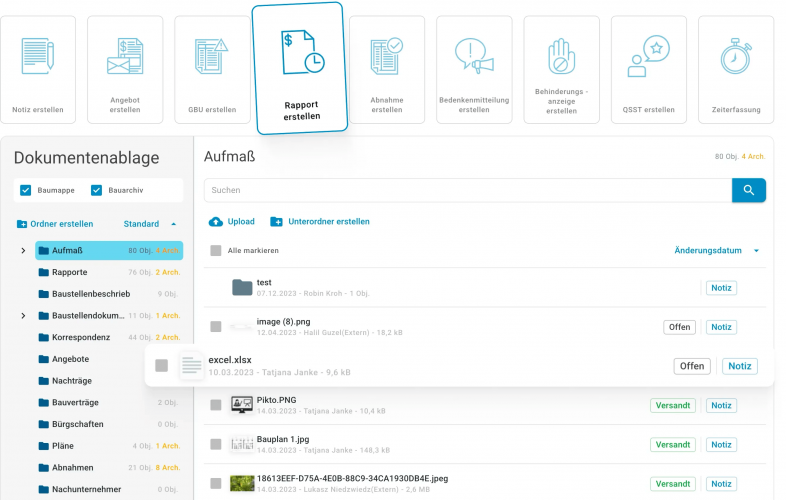Click the Unterordner erstellen link
Viewport: 786px width, 500px height.
click(329, 222)
